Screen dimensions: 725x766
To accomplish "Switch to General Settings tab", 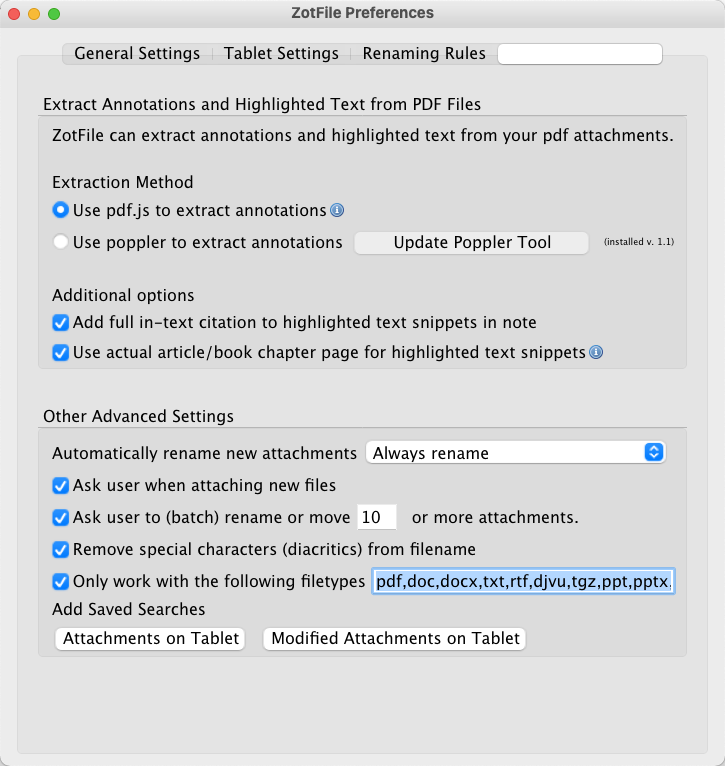I will [137, 54].
